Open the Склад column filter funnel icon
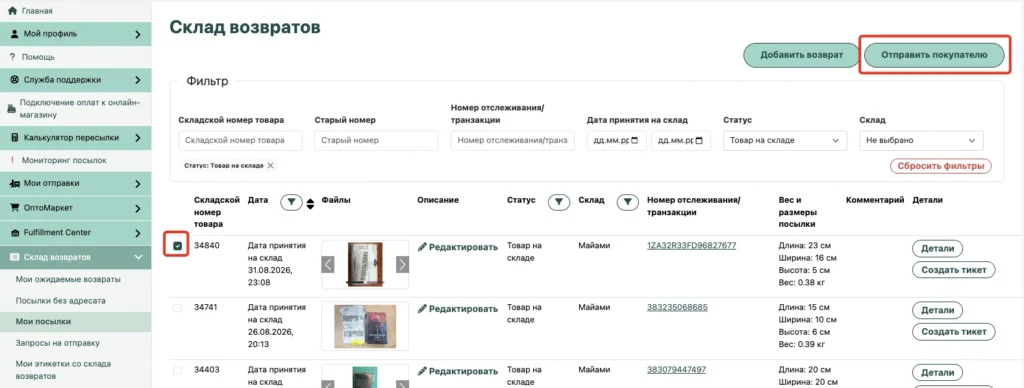The height and width of the screenshot is (388, 1024). [628, 203]
